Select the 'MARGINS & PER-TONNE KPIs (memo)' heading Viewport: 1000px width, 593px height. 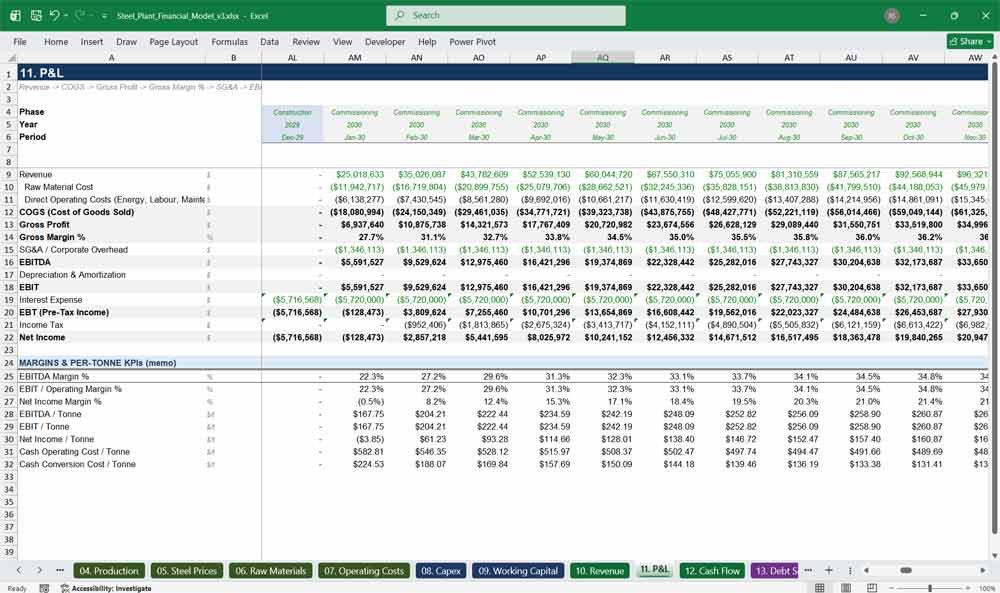tap(98, 363)
